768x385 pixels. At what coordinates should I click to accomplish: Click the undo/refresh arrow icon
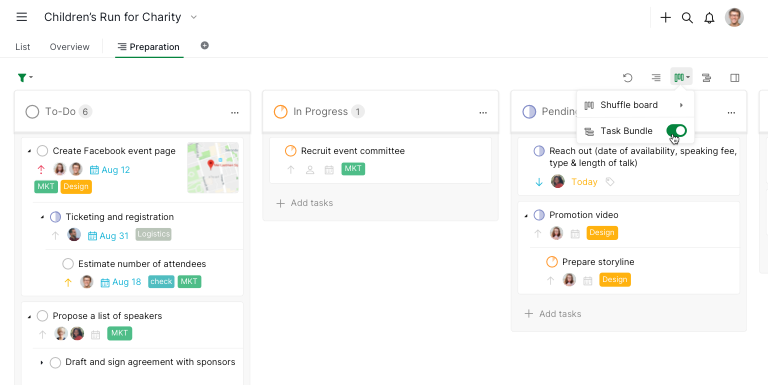627,77
